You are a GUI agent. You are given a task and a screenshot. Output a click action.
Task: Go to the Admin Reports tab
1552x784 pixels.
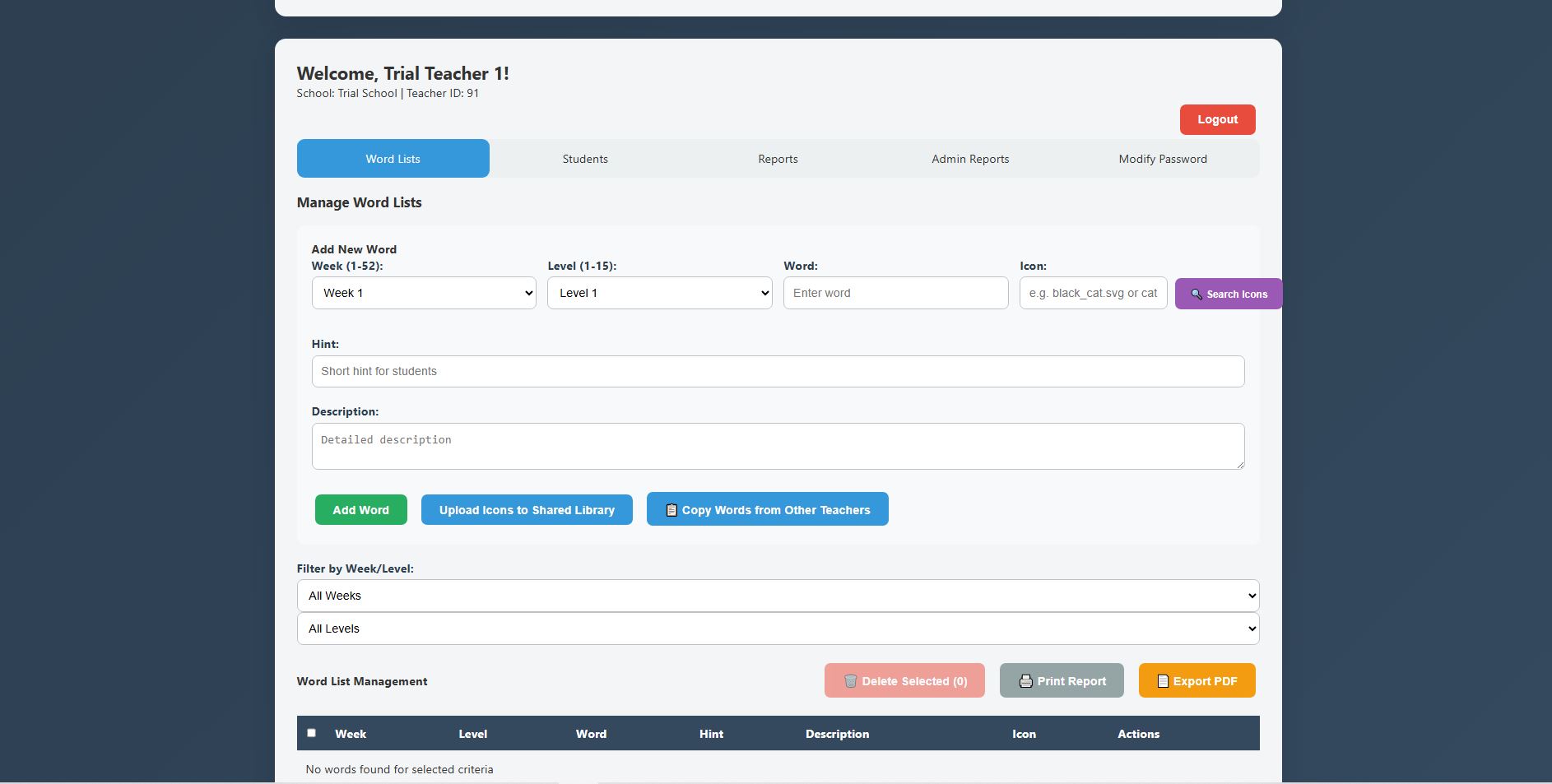[x=970, y=159]
